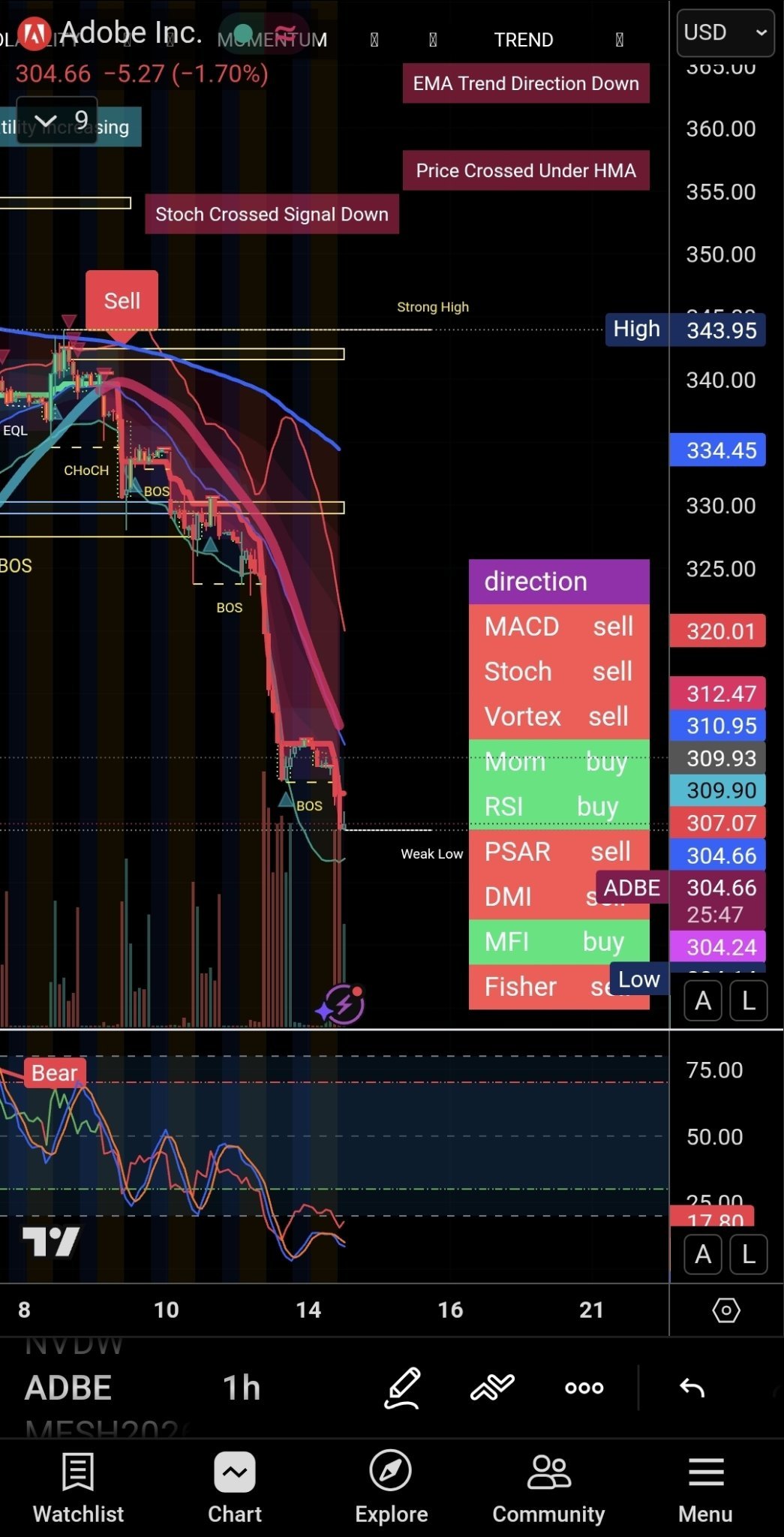Tap the Stoch Crossed Signal Down label
This screenshot has width=784, height=1537.
272,214
